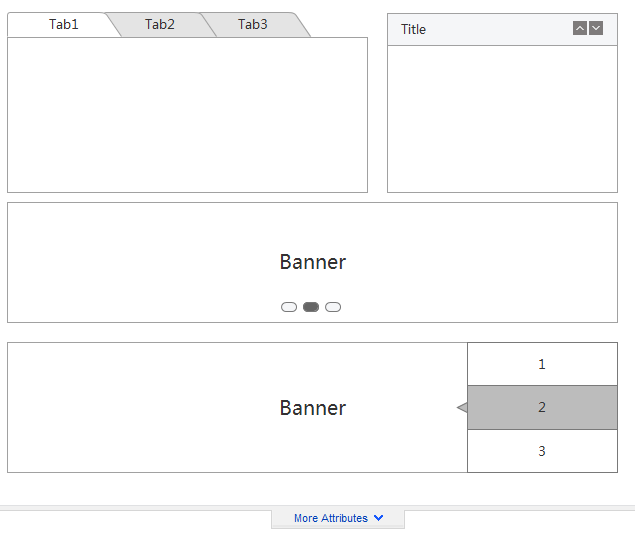
Task: Select the filled middle banner dot
Action: pyautogui.click(x=311, y=307)
